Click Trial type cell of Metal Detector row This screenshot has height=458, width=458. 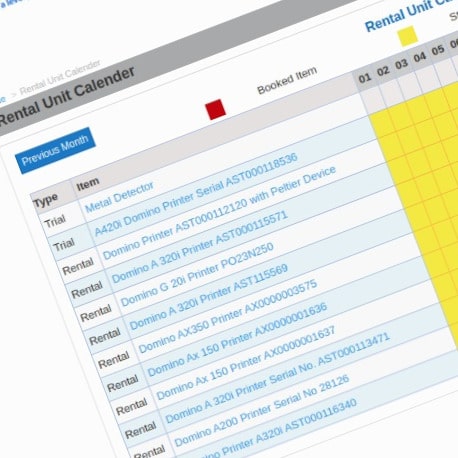pos(55,221)
